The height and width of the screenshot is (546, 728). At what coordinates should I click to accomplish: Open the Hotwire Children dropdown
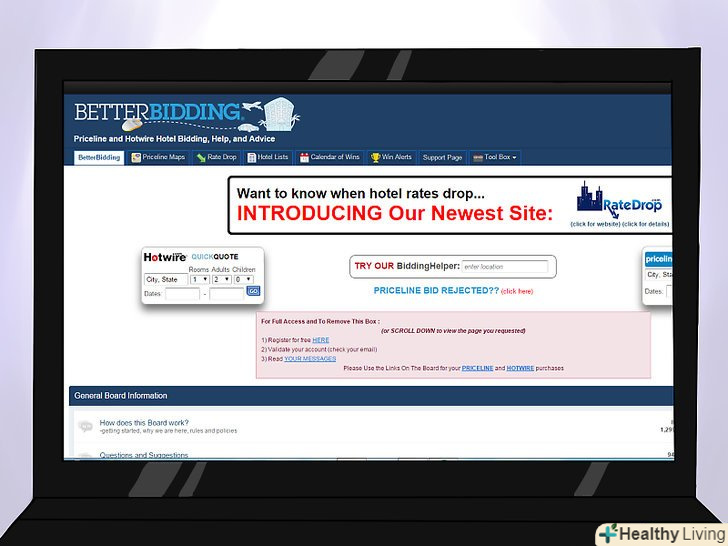coord(243,280)
